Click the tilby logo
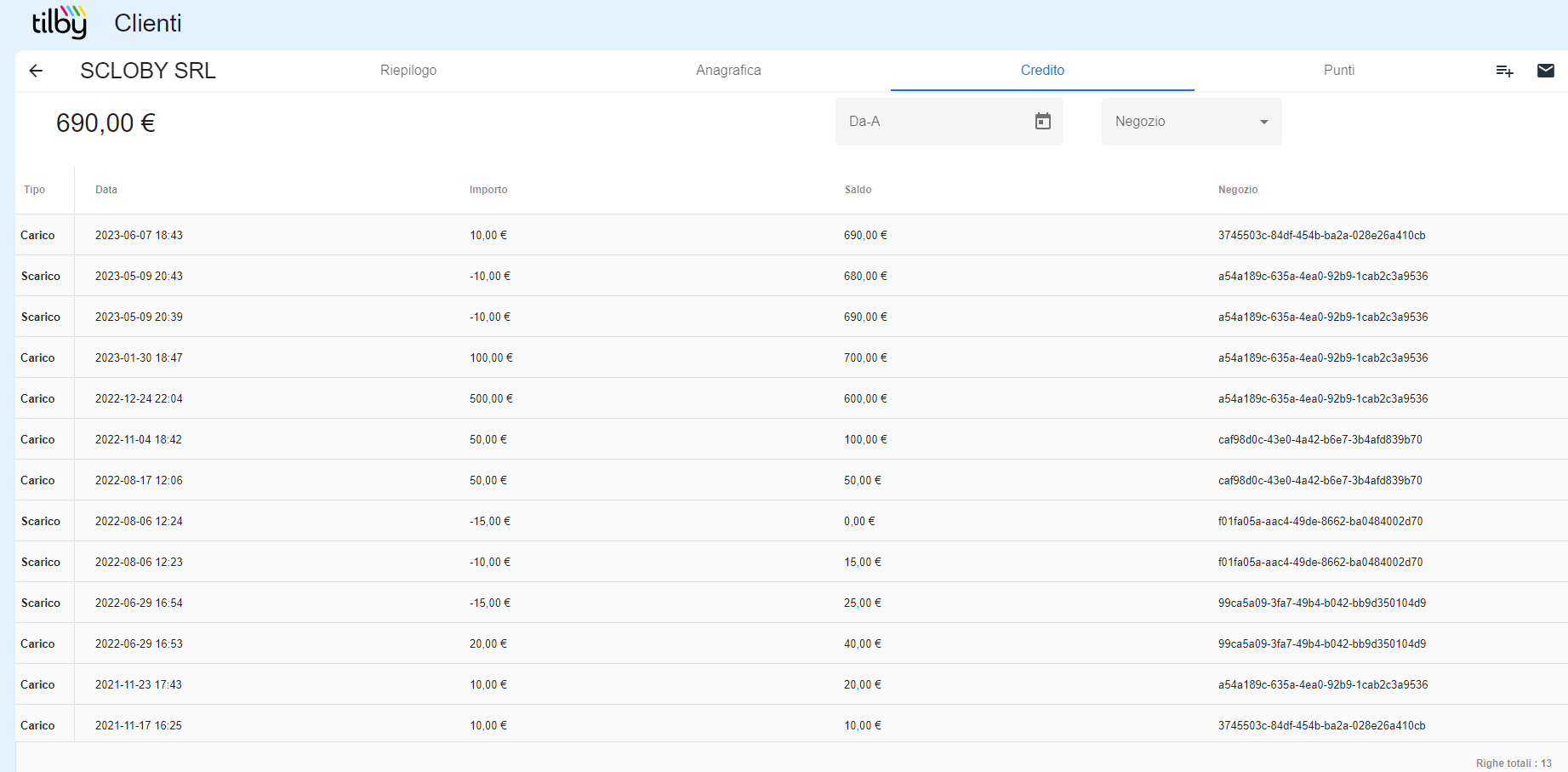This screenshot has width=1568, height=772. [x=60, y=23]
